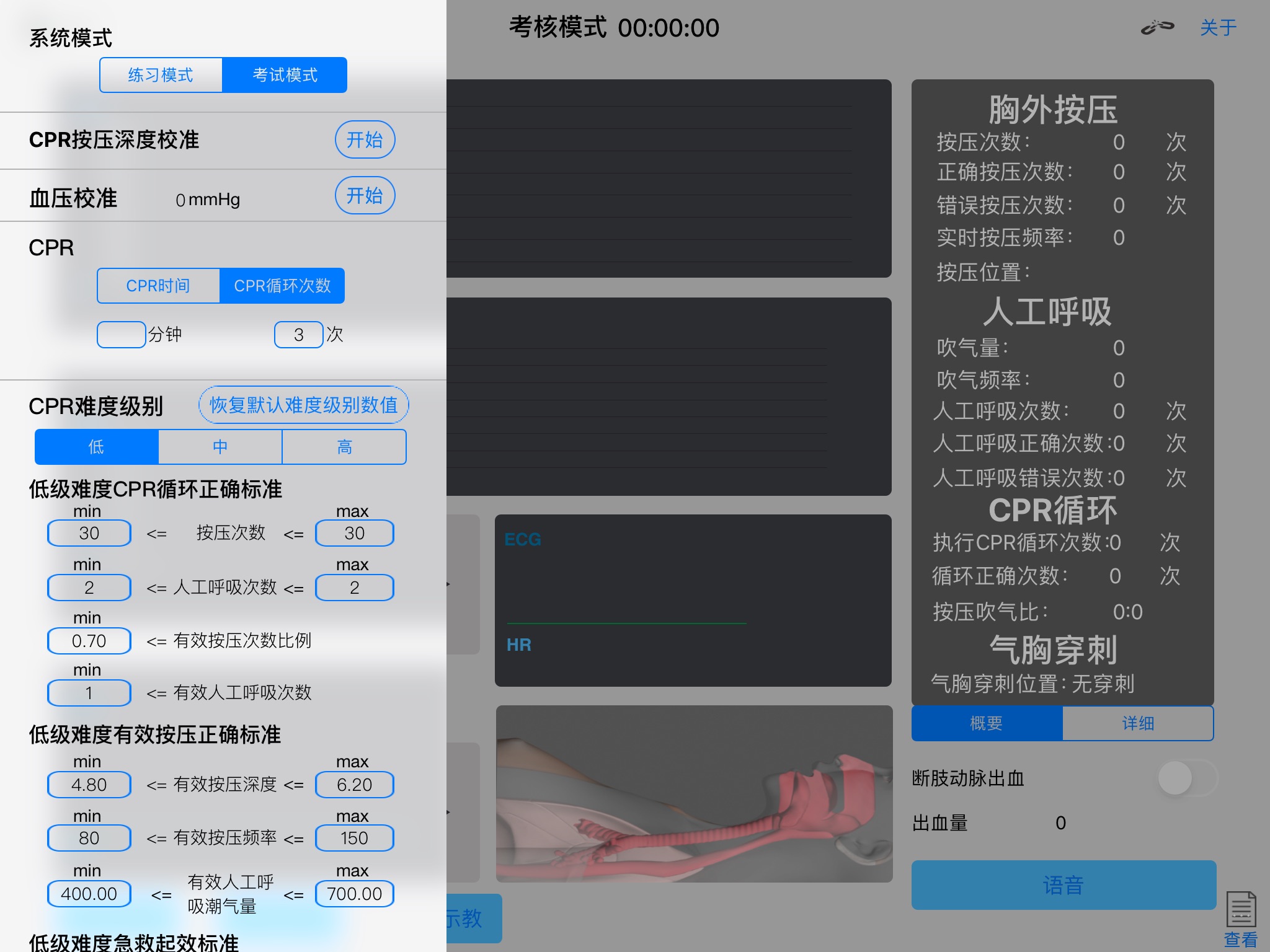
Task: Choose 低 difficulty level
Action: pyautogui.click(x=97, y=447)
